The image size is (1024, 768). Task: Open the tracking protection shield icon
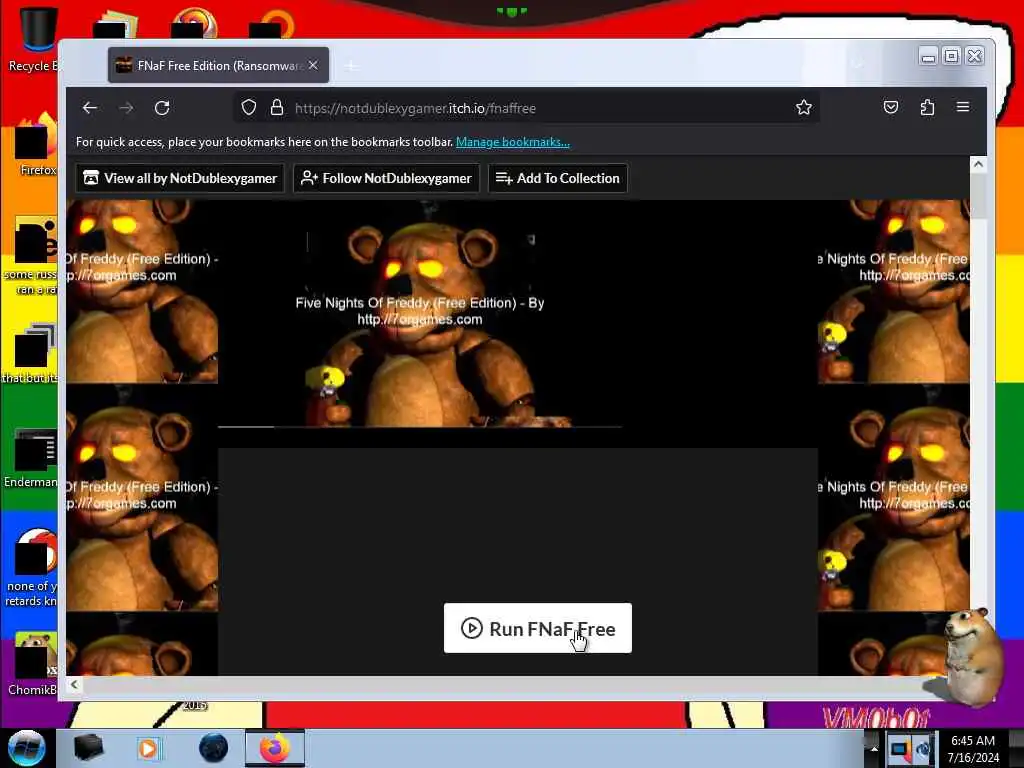(x=248, y=108)
